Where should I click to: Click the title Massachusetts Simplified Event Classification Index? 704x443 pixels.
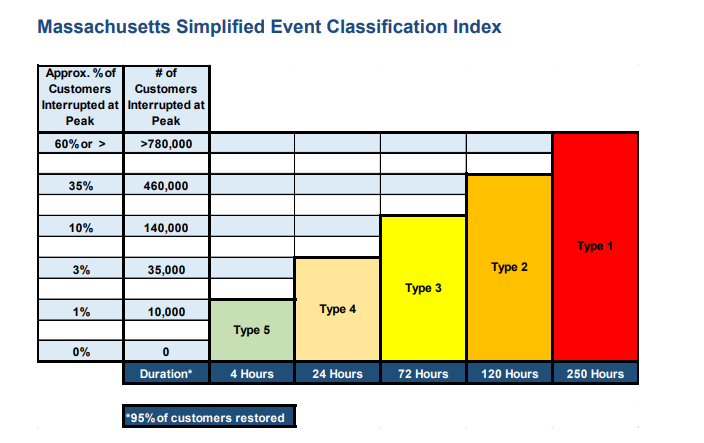(x=269, y=27)
